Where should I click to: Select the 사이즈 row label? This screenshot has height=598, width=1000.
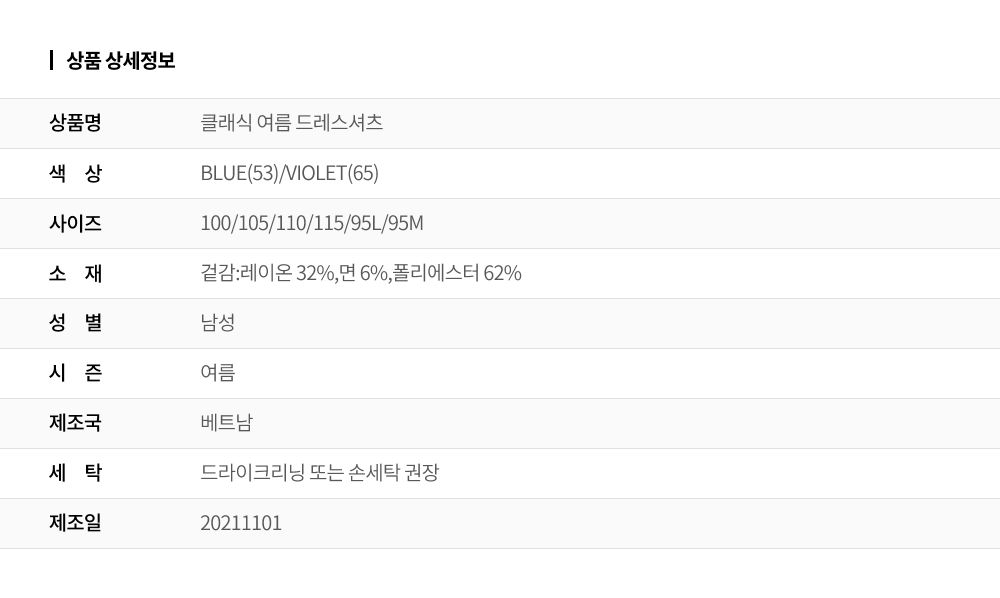pyautogui.click(x=75, y=223)
